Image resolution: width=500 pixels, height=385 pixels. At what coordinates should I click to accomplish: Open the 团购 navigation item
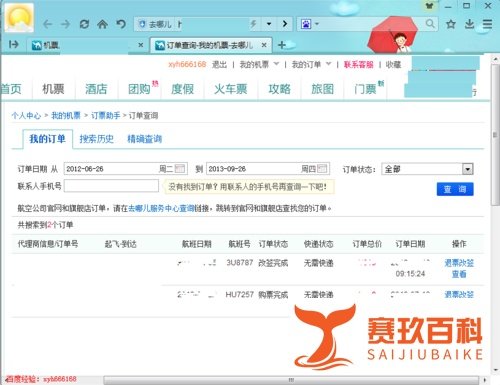tap(139, 89)
